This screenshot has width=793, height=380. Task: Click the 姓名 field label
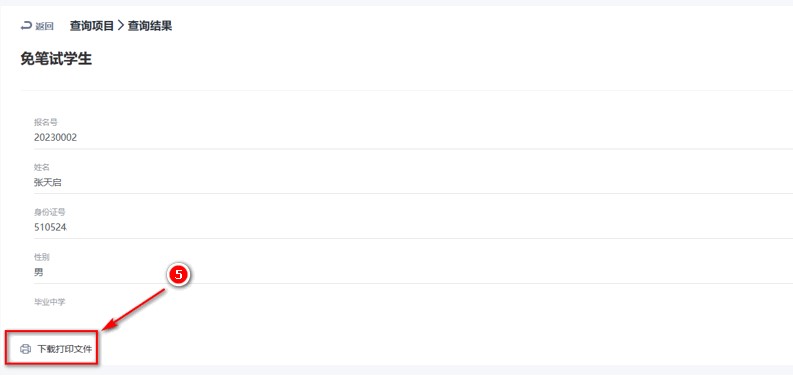click(x=41, y=167)
